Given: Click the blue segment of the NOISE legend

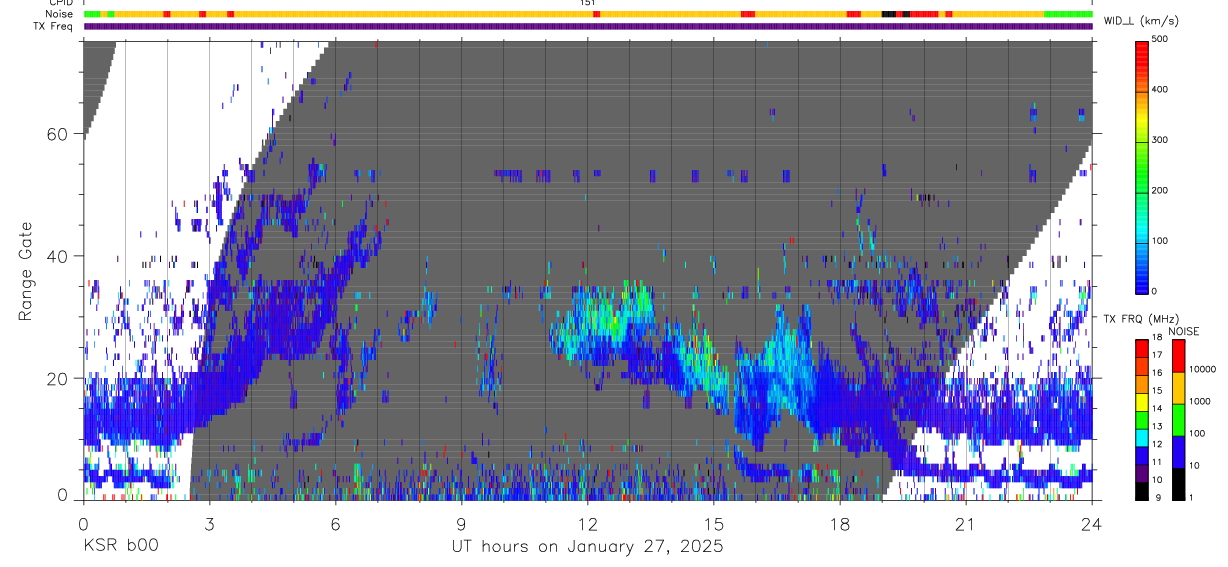Looking at the screenshot, I should point(1178,451).
